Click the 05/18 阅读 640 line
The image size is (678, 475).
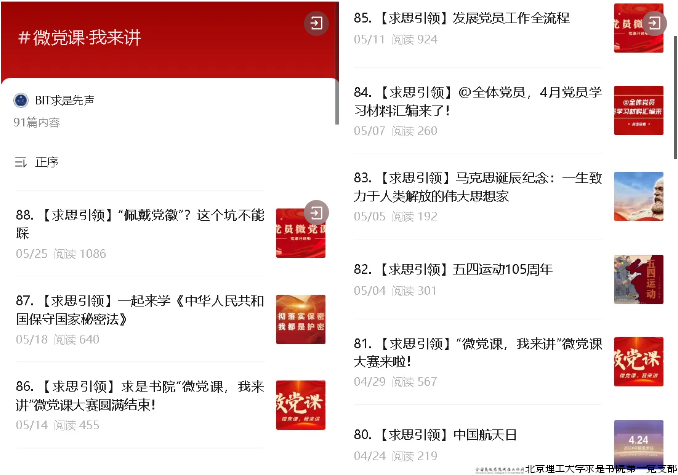pos(58,340)
